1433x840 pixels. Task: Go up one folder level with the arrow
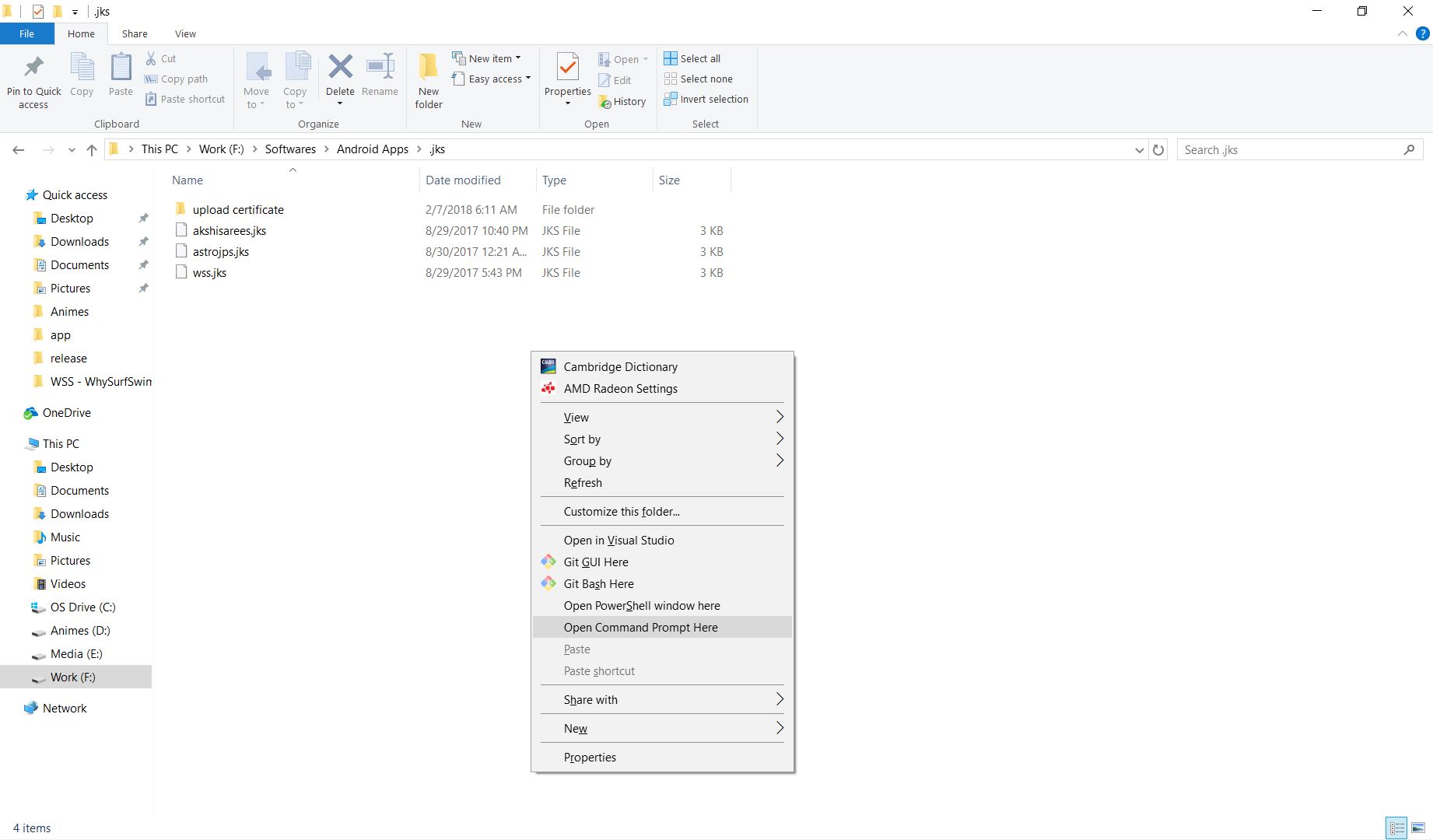click(x=92, y=150)
